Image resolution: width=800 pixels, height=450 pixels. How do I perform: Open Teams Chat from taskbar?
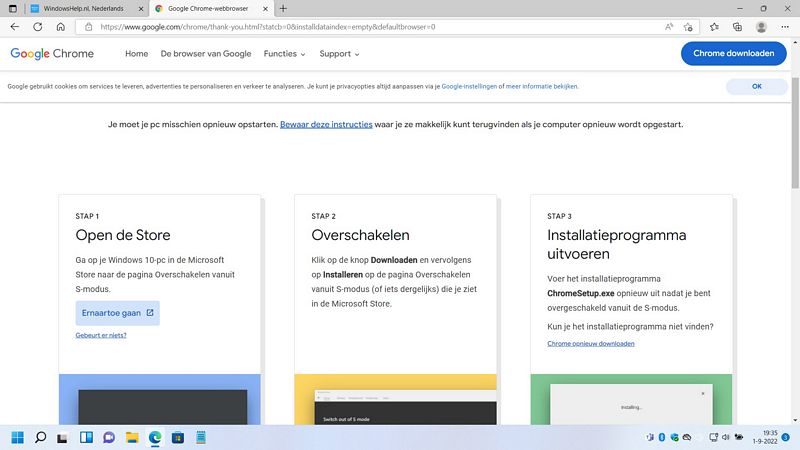pos(109,438)
